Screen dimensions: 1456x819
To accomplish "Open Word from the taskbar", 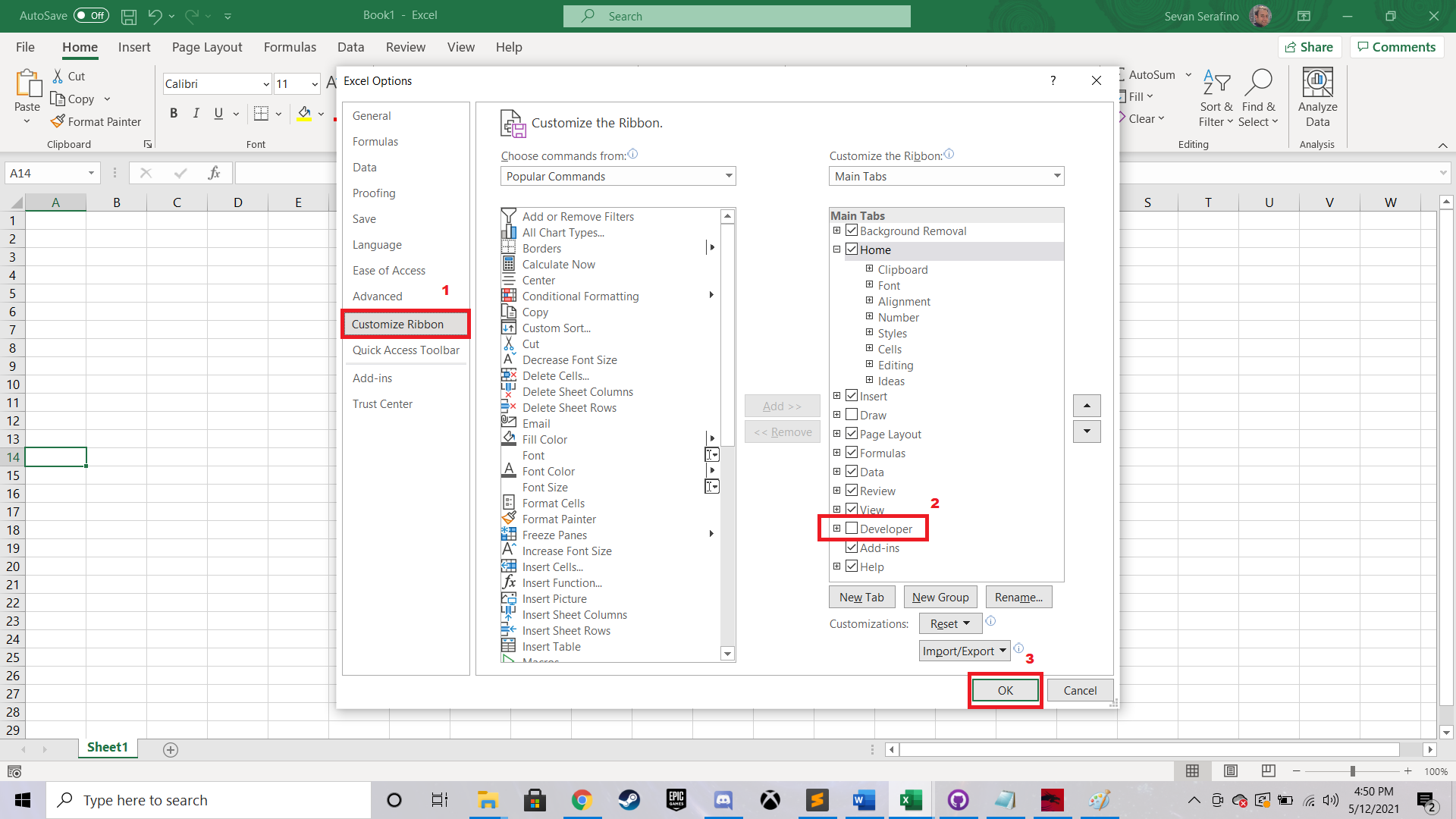I will point(864,800).
